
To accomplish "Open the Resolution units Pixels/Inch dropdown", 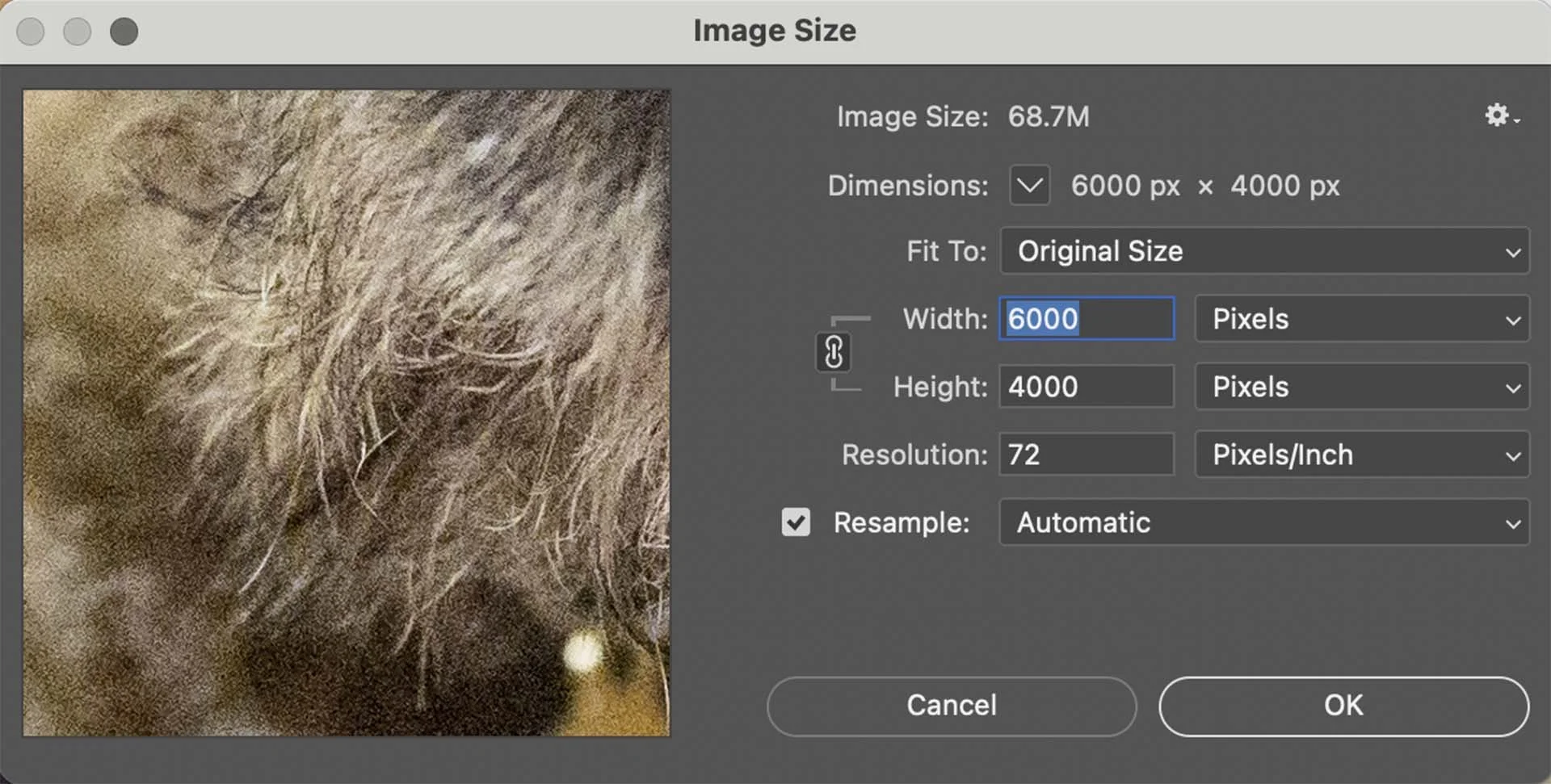I will 1360,455.
